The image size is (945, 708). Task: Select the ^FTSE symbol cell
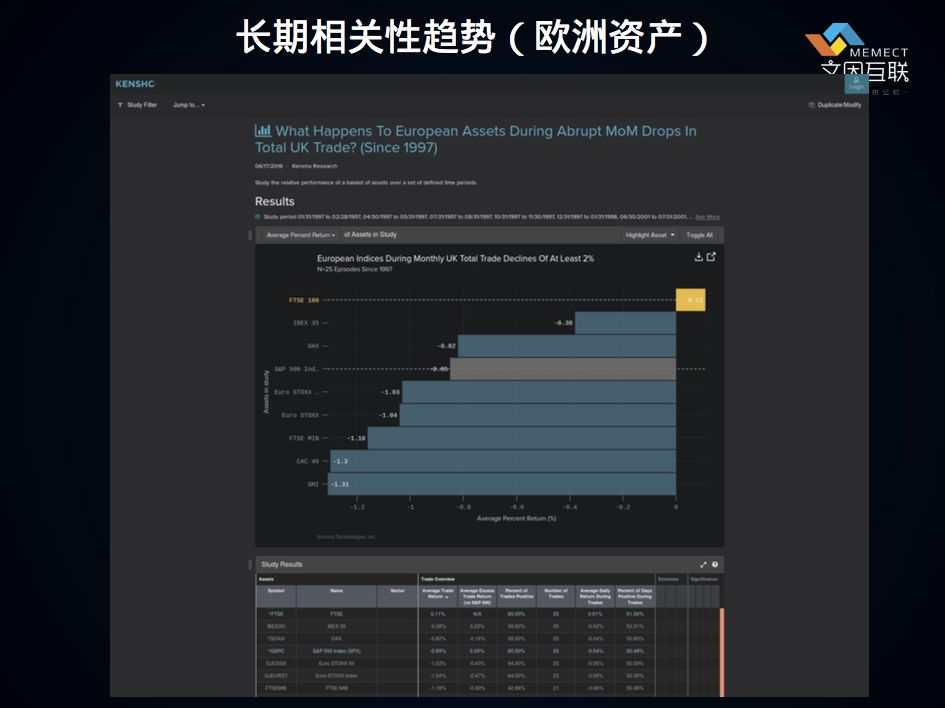[x=276, y=614]
